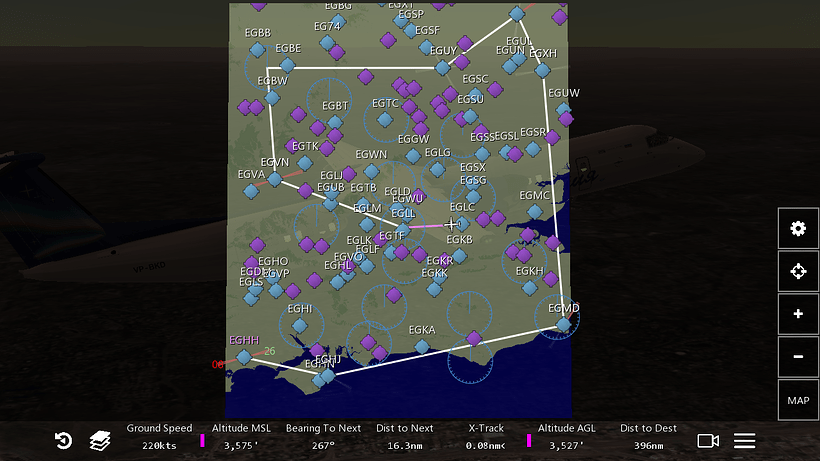Switch camera view with camera icon
Screen dimensions: 820x461
coord(708,441)
